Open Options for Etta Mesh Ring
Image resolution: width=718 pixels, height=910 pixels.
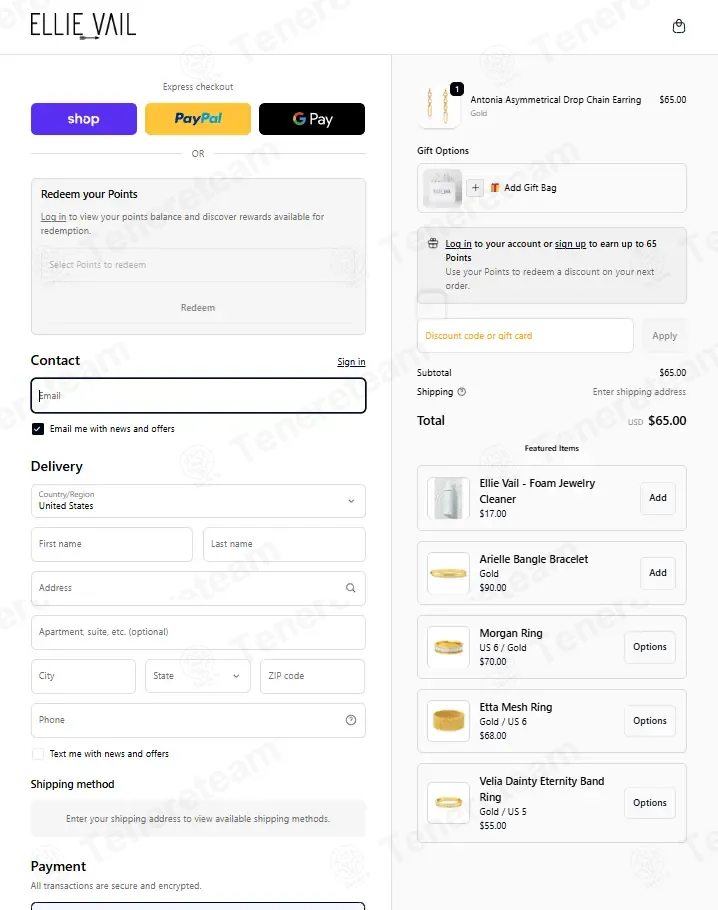pos(650,721)
